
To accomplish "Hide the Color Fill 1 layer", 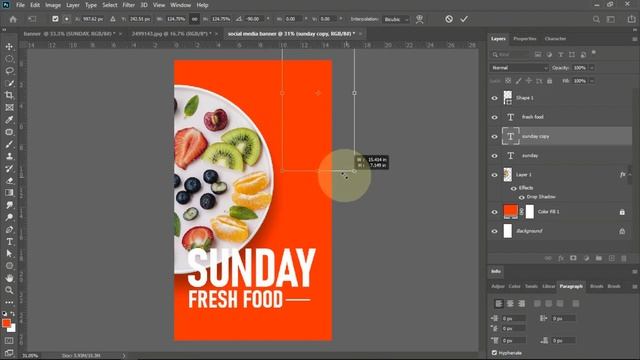I will pyautogui.click(x=494, y=212).
